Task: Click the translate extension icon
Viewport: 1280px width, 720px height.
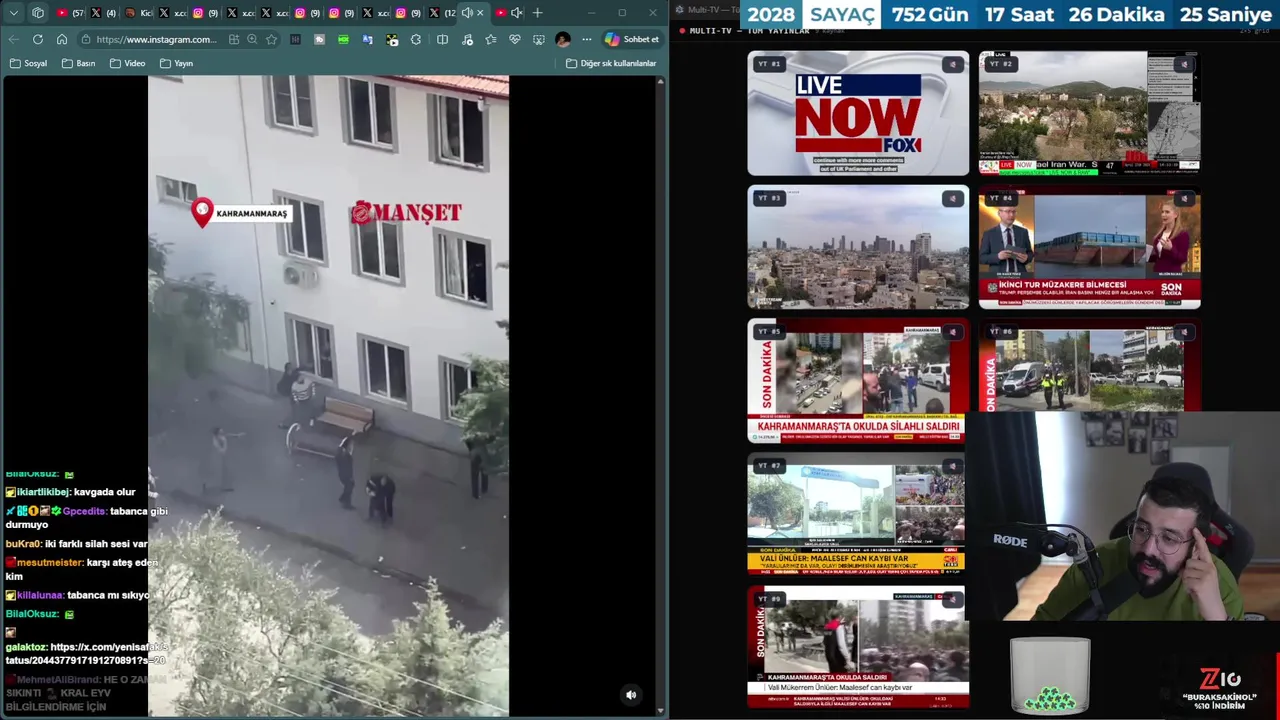Action: (367, 39)
